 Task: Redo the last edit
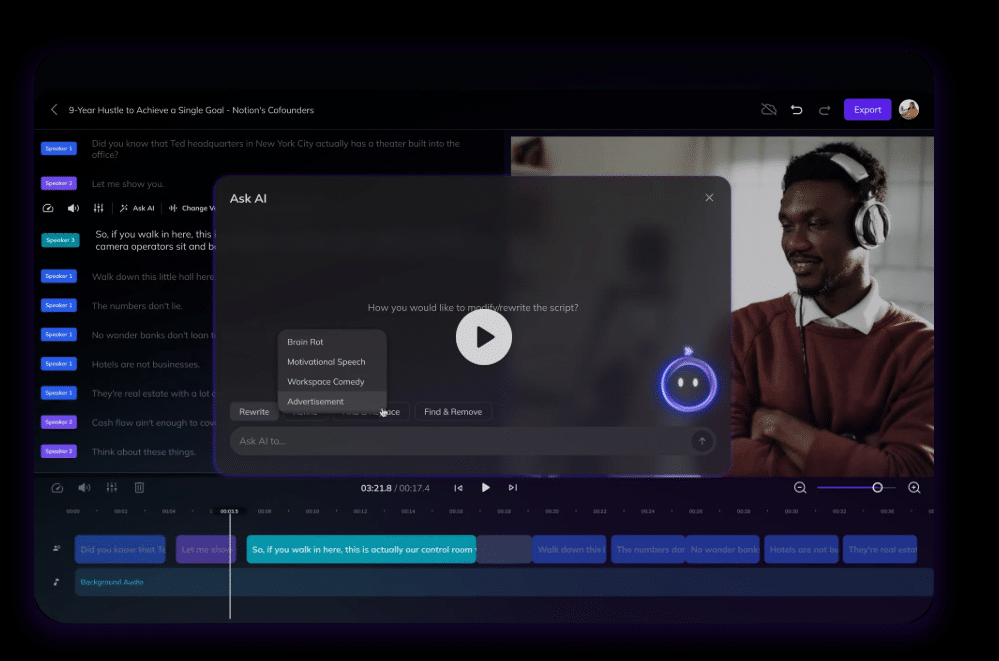[824, 110]
